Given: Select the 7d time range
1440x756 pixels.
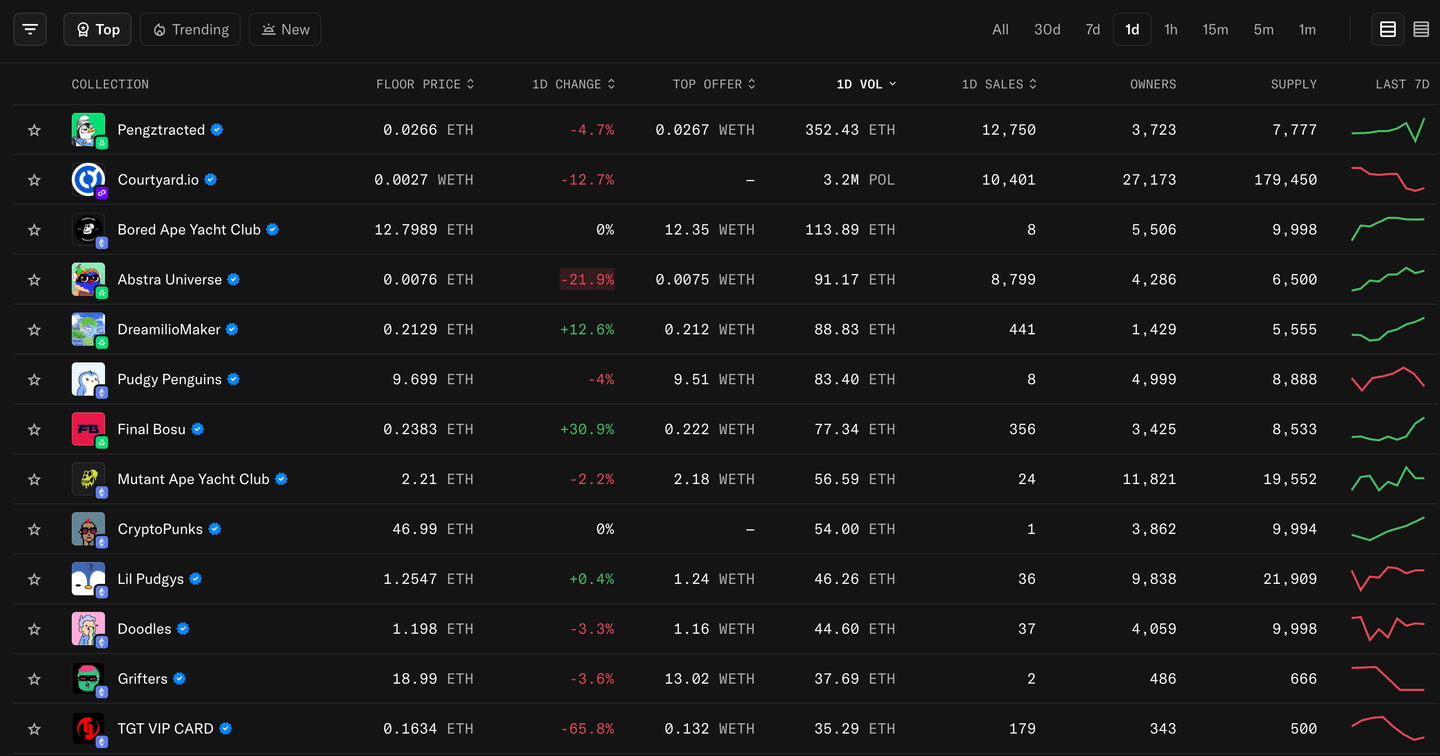Looking at the screenshot, I should coord(1092,29).
